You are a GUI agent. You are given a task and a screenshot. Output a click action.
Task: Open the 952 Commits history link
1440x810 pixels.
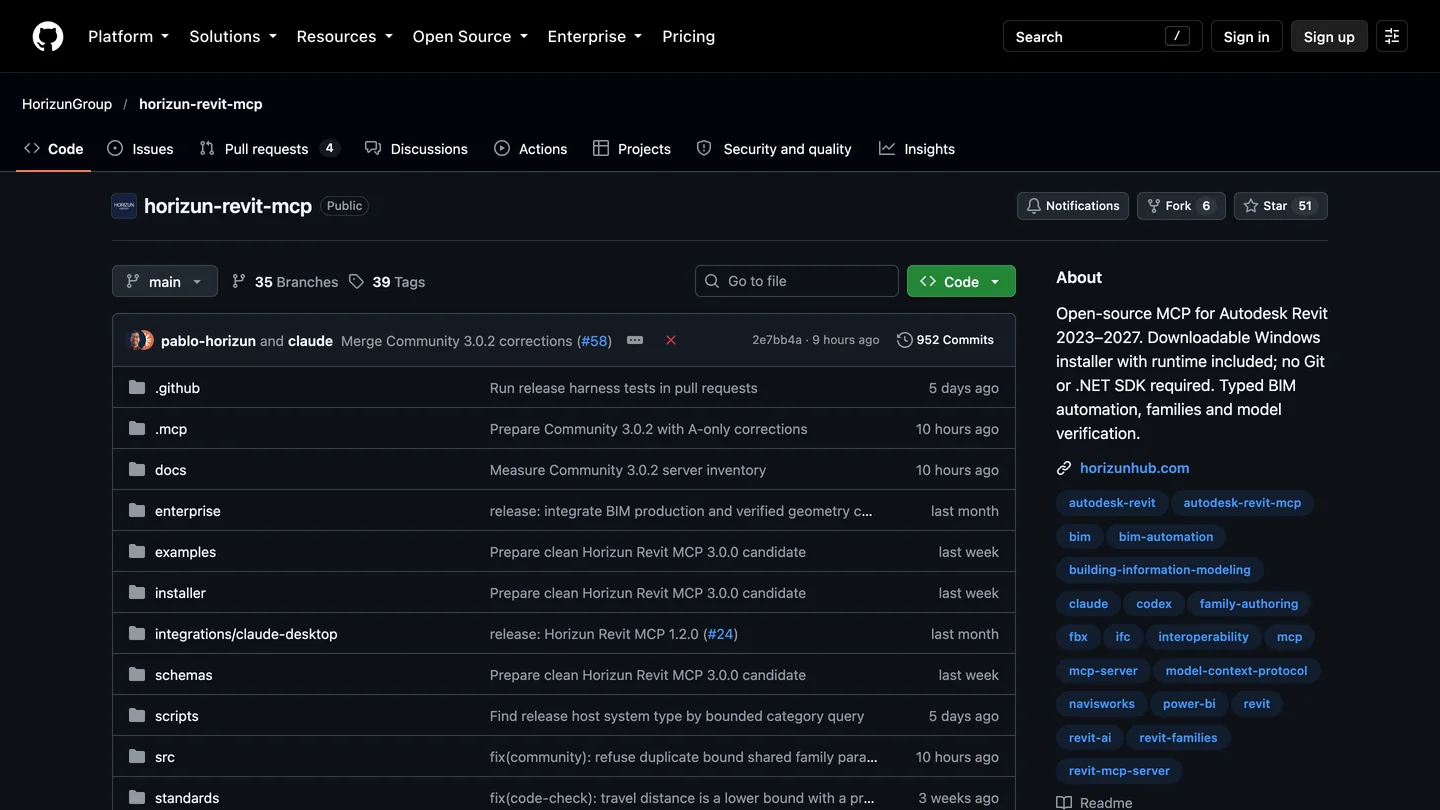pyautogui.click(x=945, y=340)
